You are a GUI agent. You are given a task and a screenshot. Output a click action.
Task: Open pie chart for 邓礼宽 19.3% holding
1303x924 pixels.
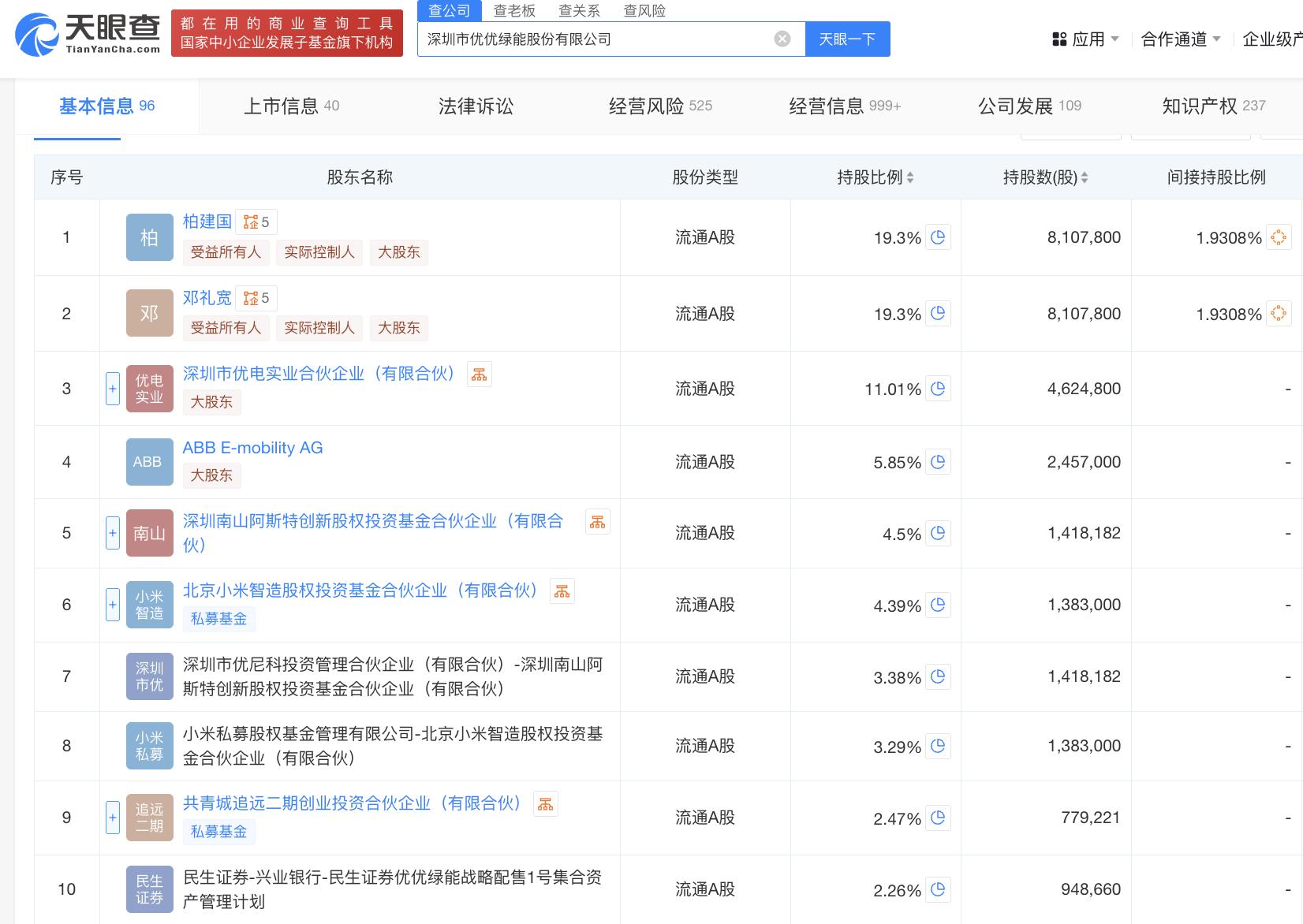click(938, 314)
